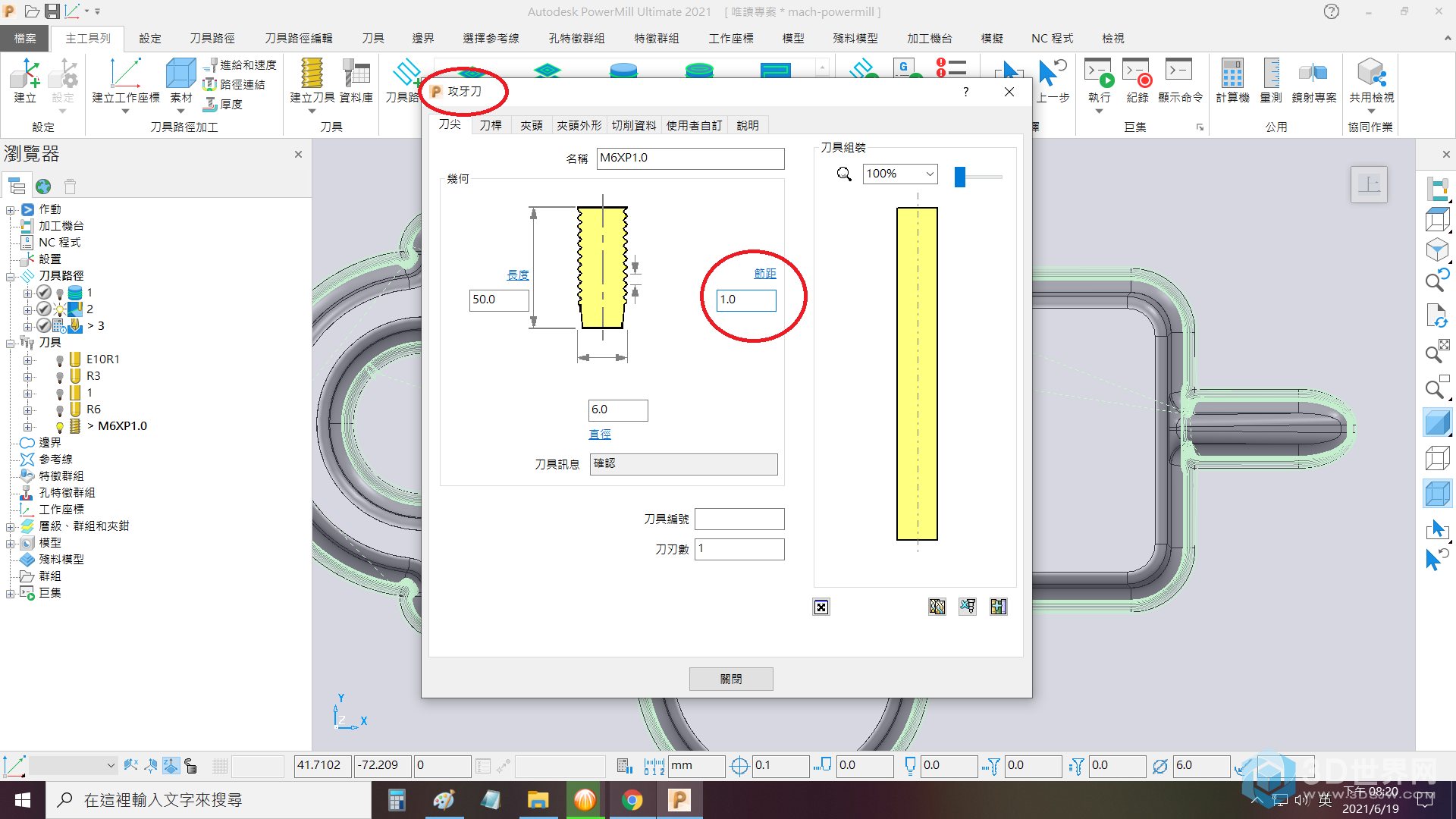Click the Mirror Project (鏡射專案) icon
This screenshot has width=1456, height=819.
[1313, 74]
